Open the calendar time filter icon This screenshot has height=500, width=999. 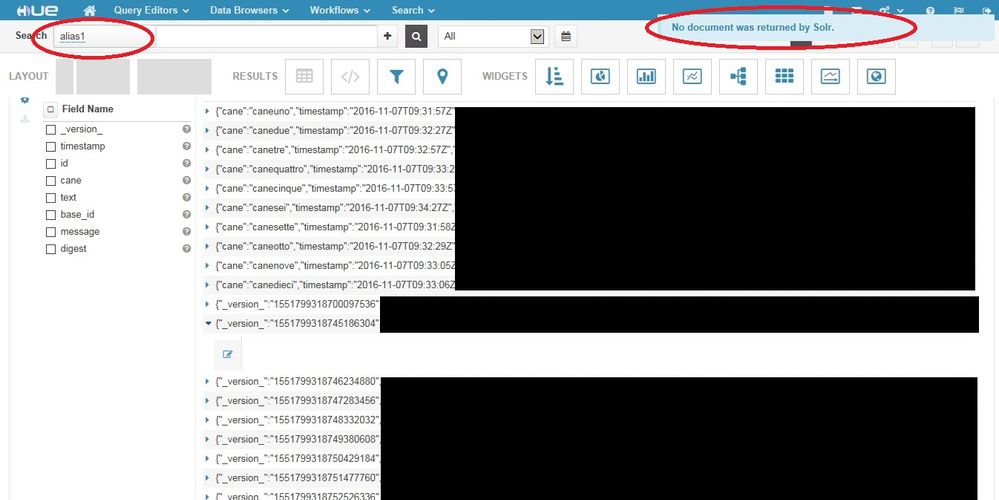pos(566,36)
